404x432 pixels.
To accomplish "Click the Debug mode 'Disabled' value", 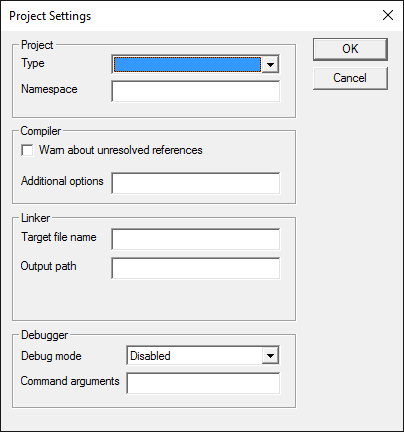I will click(x=150, y=356).
